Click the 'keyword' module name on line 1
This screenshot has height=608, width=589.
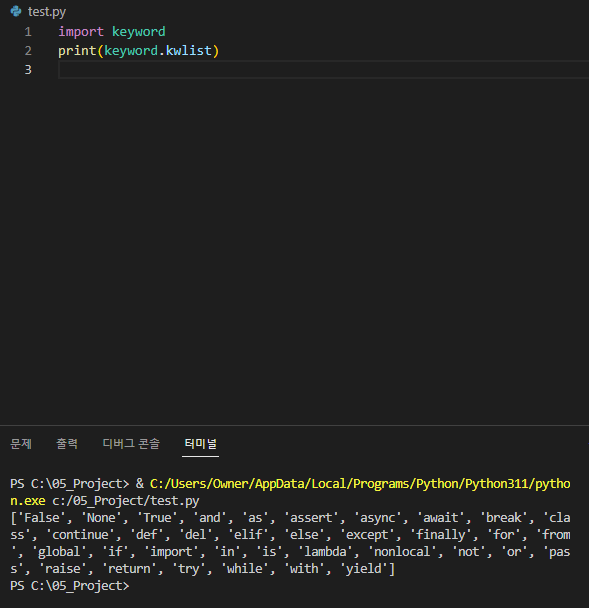[x=139, y=32]
